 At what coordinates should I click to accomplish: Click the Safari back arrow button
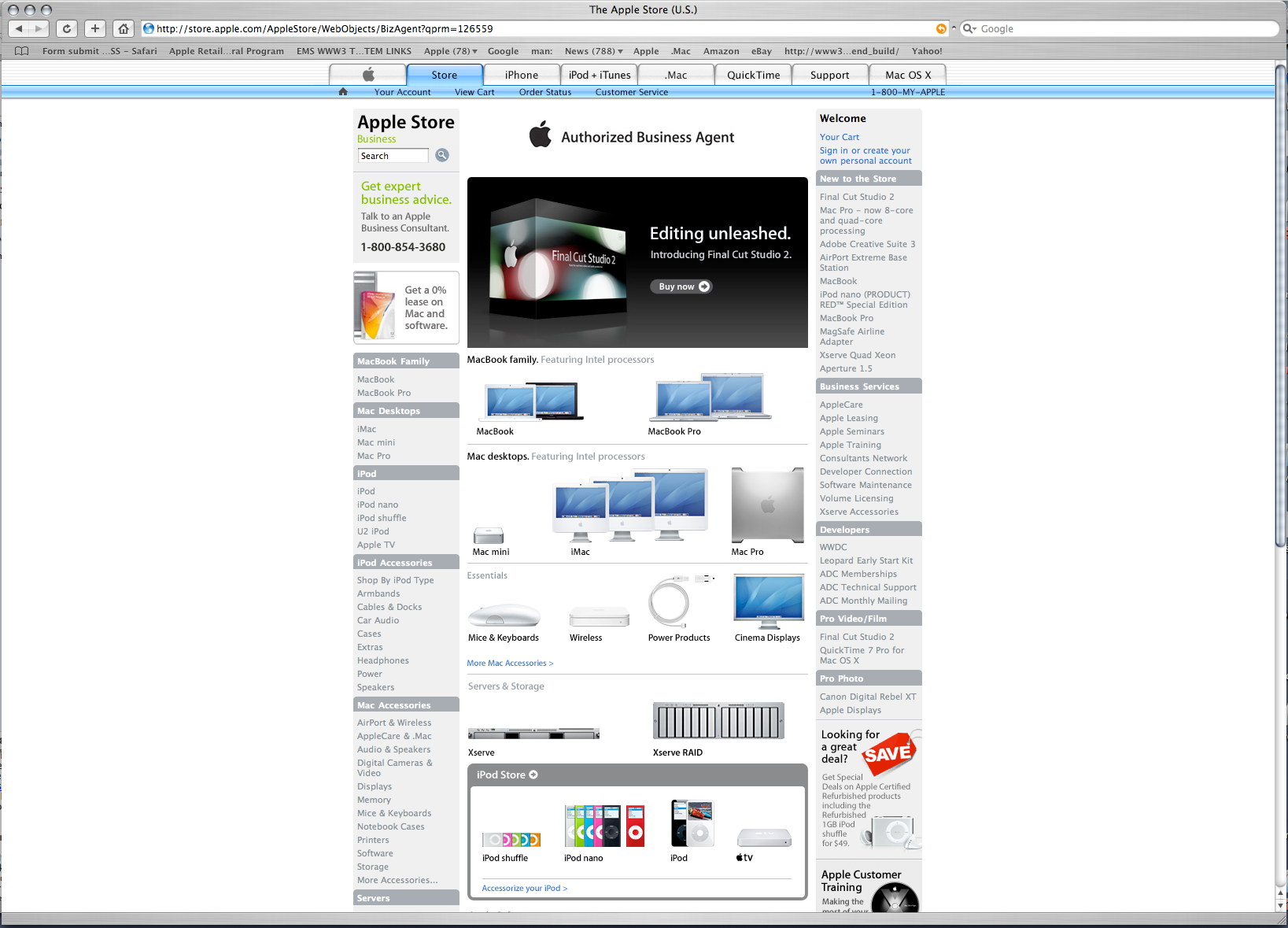tap(19, 28)
